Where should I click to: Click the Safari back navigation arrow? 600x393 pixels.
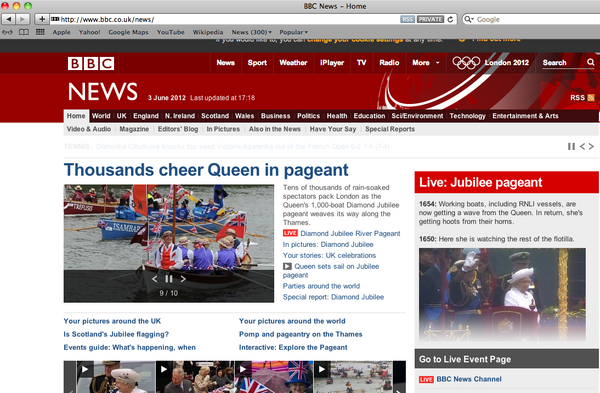click(x=9, y=19)
